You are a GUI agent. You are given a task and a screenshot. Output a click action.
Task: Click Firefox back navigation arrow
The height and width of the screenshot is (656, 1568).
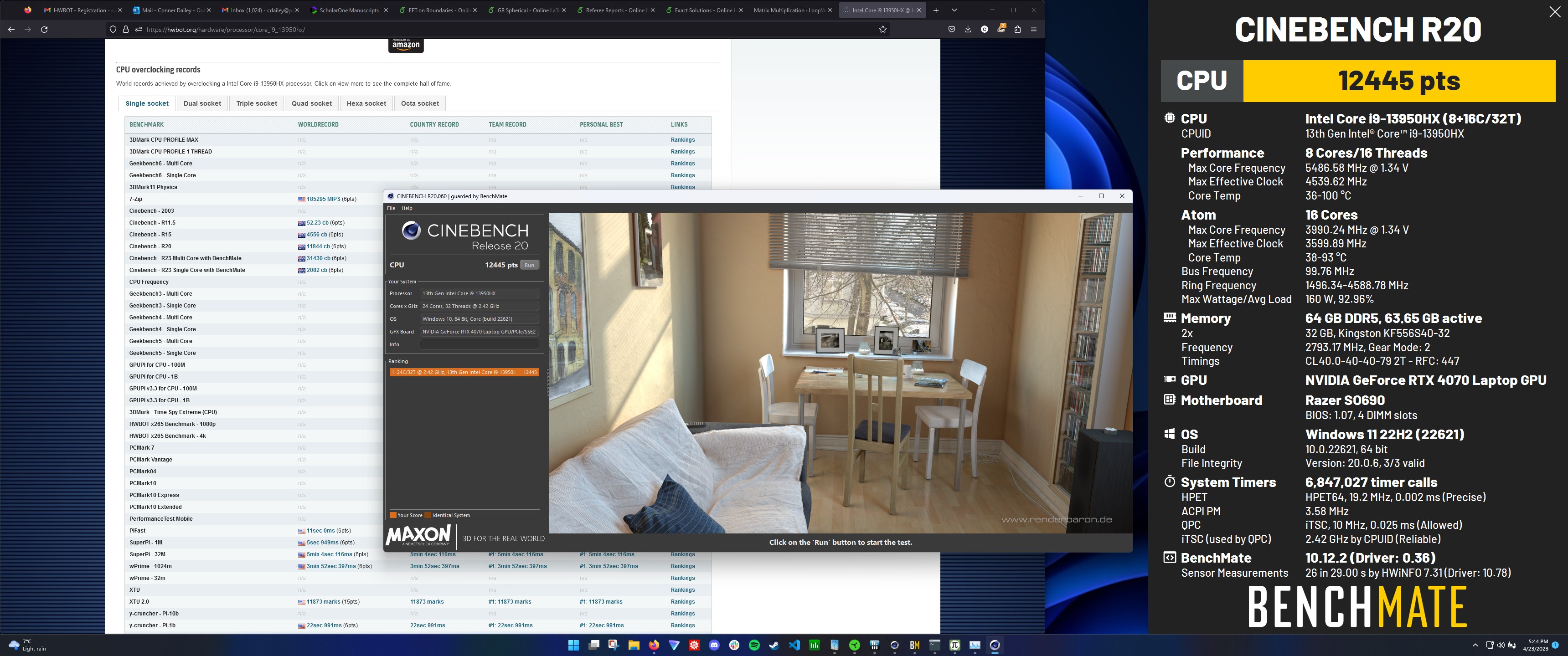click(11, 29)
